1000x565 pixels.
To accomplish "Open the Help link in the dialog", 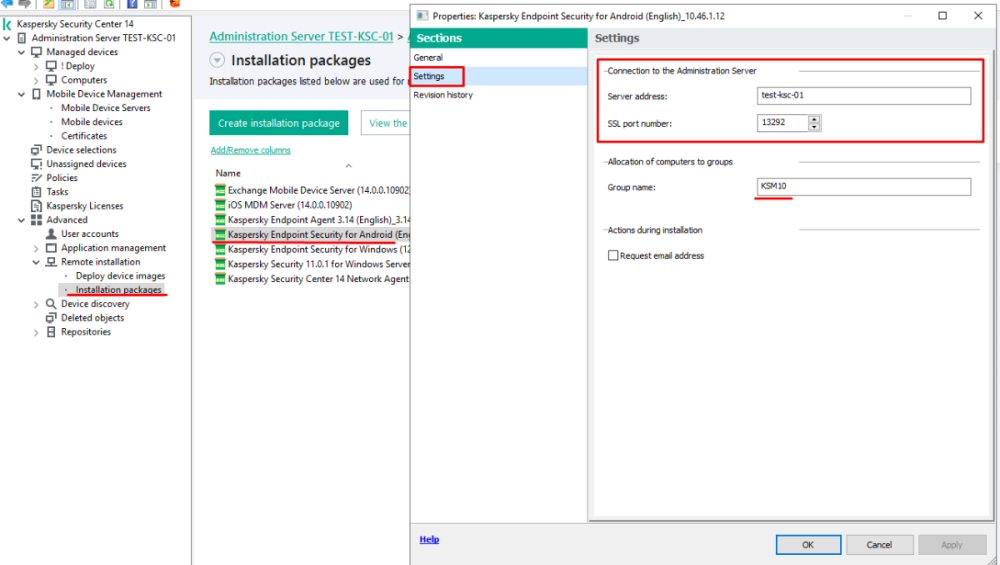I will click(429, 539).
